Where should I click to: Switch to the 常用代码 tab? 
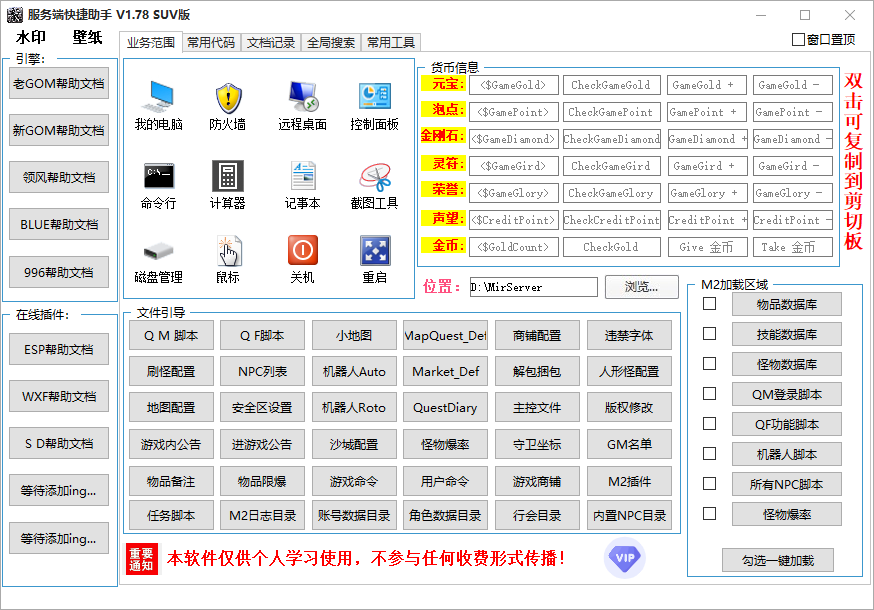210,42
